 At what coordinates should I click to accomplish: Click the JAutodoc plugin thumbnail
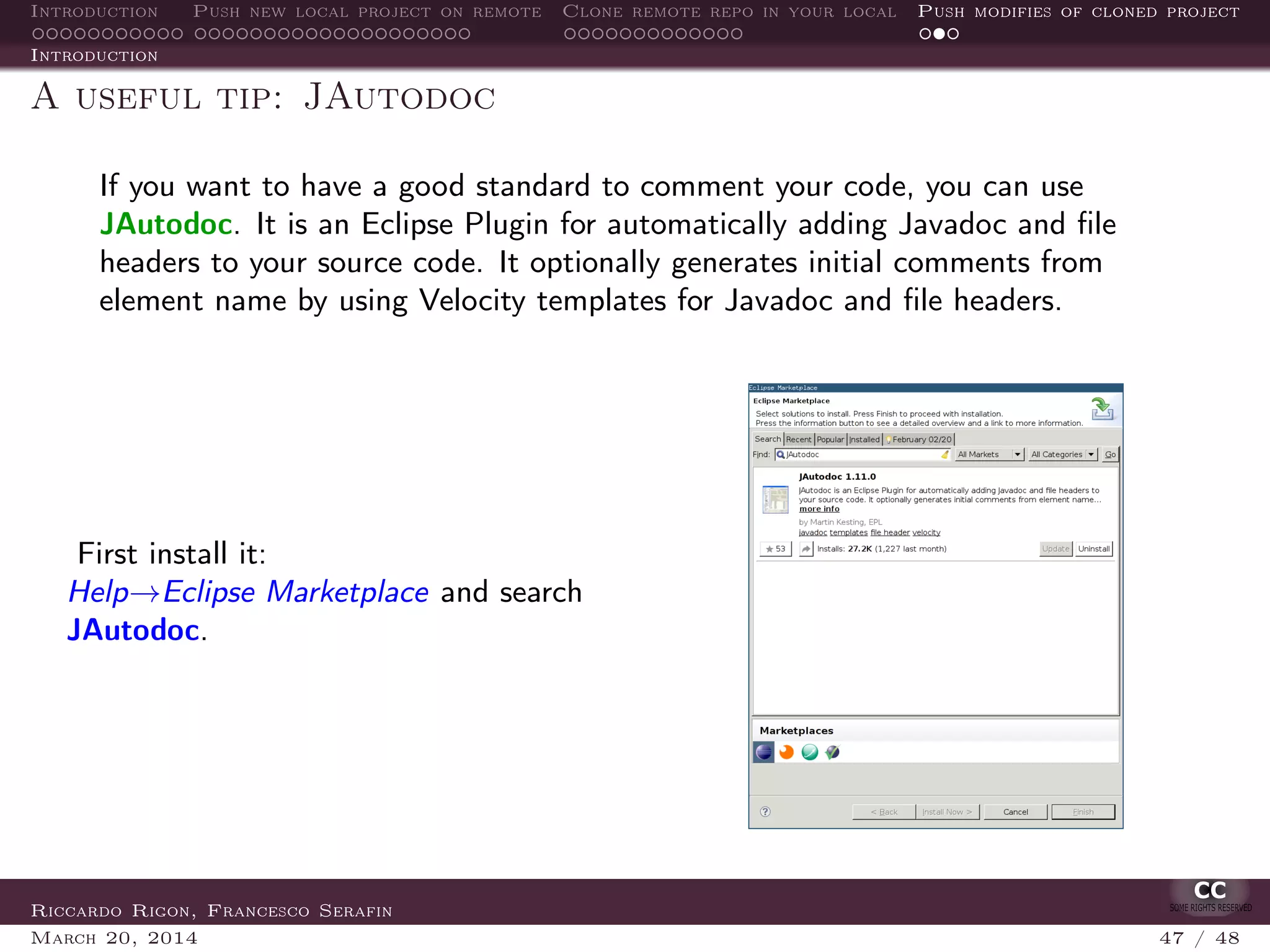coord(775,500)
